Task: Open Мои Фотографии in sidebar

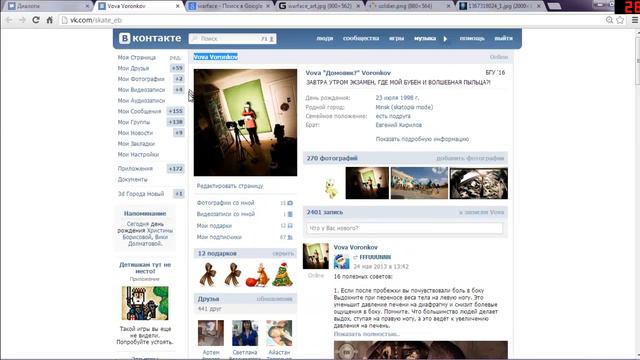Action: click(141, 79)
